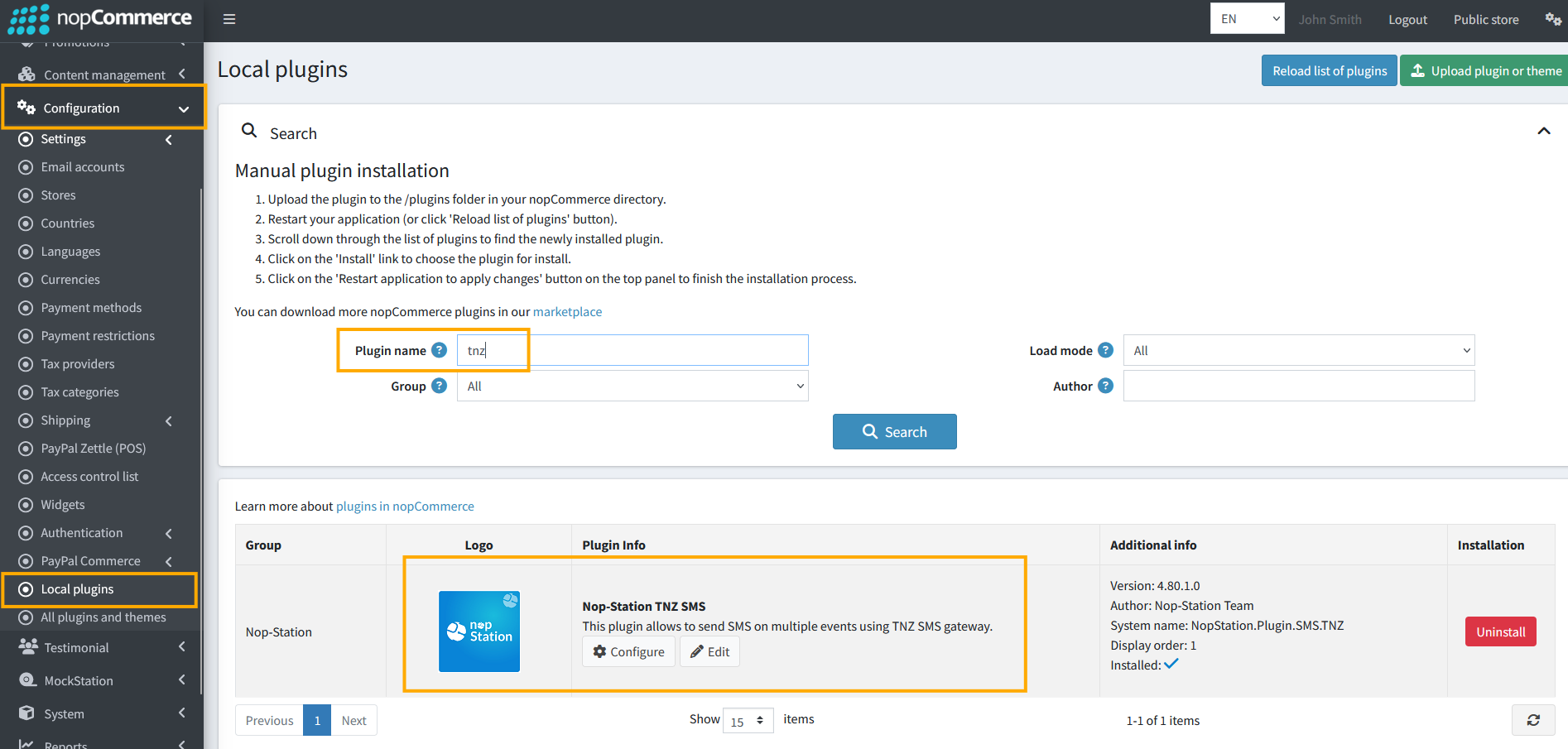1568x749 pixels.
Task: Click the blue Search button
Action: click(x=894, y=431)
